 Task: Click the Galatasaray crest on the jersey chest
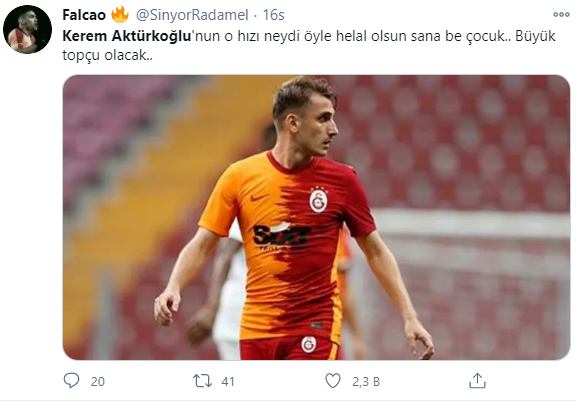click(318, 200)
